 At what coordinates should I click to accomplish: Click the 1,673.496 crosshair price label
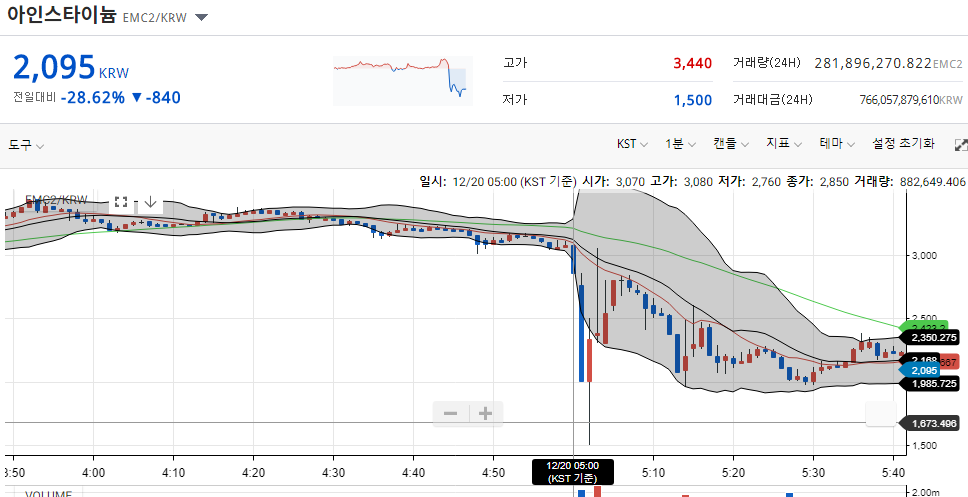934,423
